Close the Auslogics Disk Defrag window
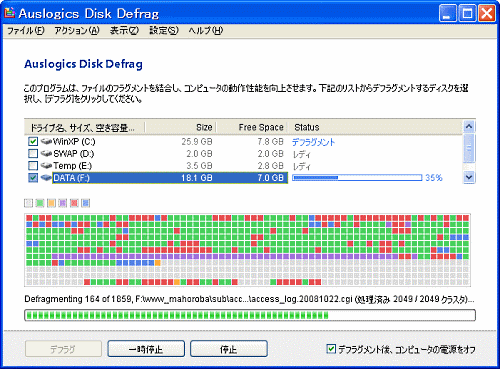500x369 pixels. (487, 14)
